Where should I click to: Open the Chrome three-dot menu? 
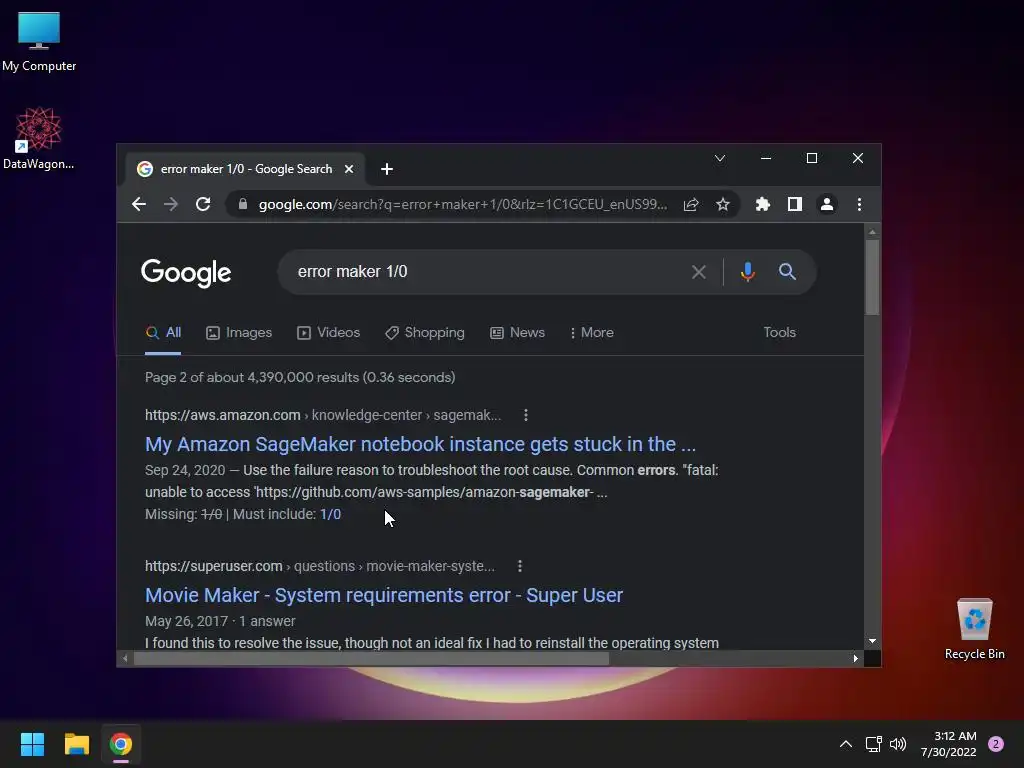859,204
